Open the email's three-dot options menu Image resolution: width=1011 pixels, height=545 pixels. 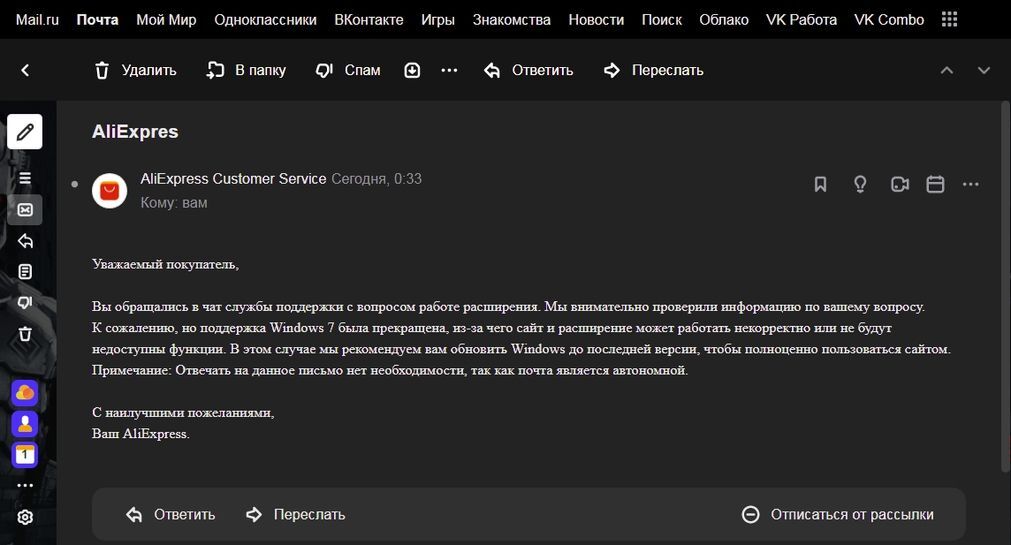click(970, 185)
